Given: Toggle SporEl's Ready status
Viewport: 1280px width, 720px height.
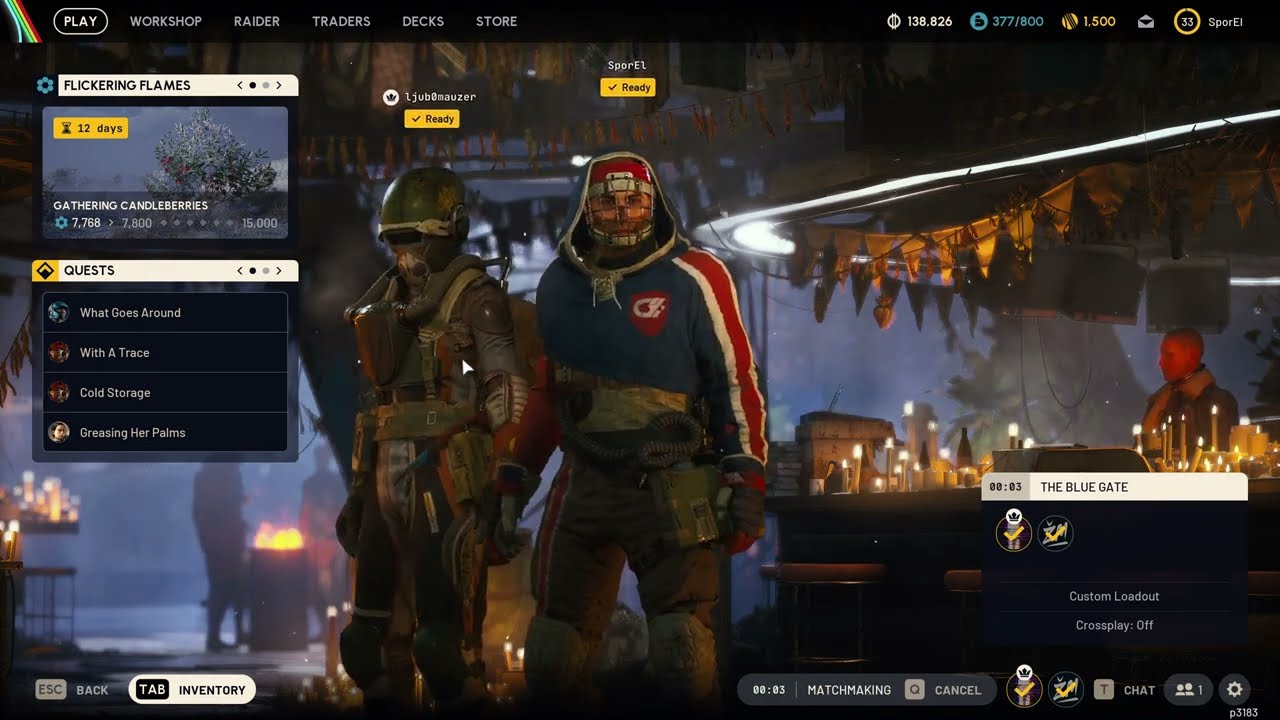Looking at the screenshot, I should point(628,87).
